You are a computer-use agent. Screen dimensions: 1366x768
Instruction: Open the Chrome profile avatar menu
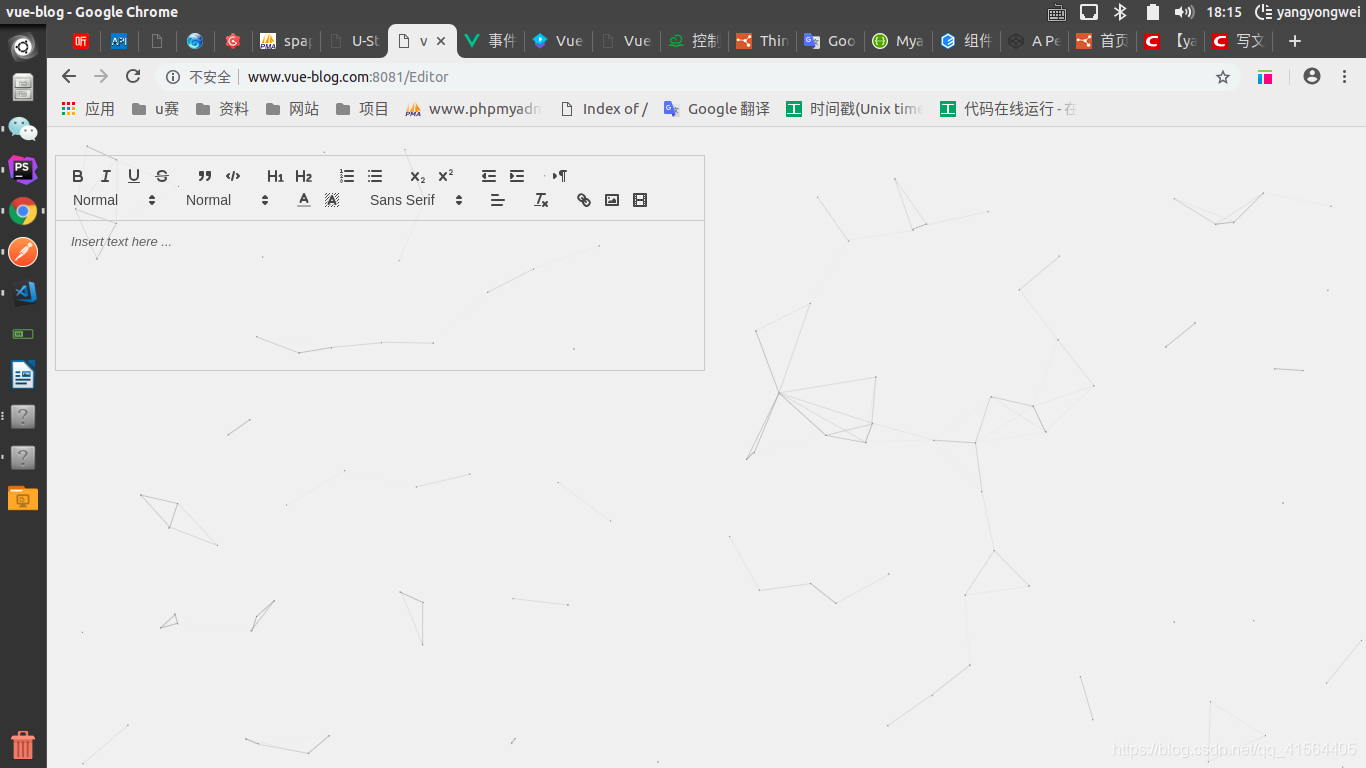pos(1312,77)
